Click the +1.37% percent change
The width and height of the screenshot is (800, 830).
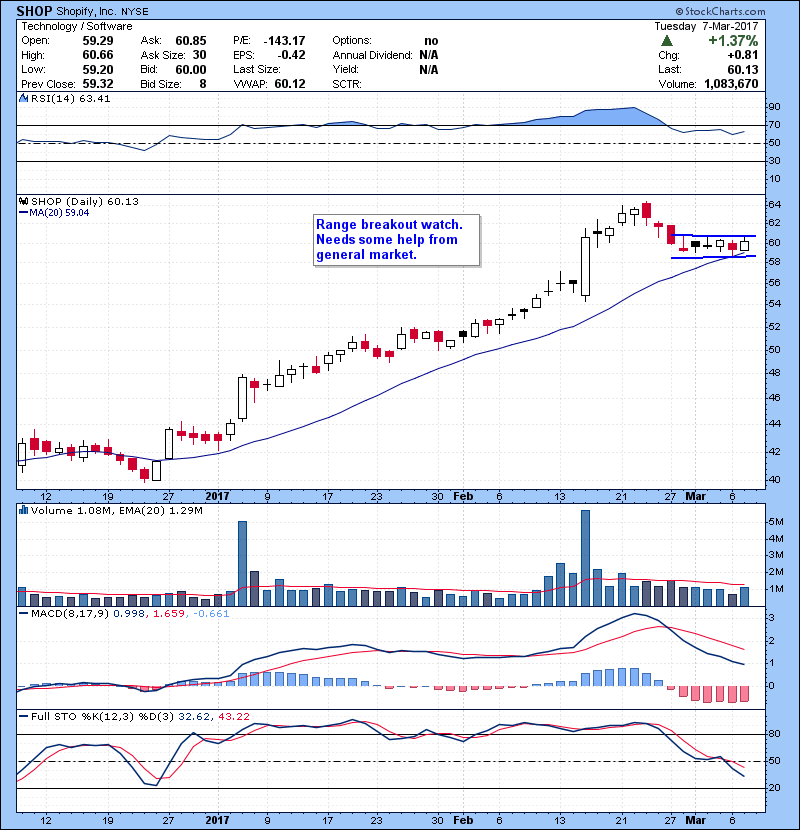tap(733, 41)
